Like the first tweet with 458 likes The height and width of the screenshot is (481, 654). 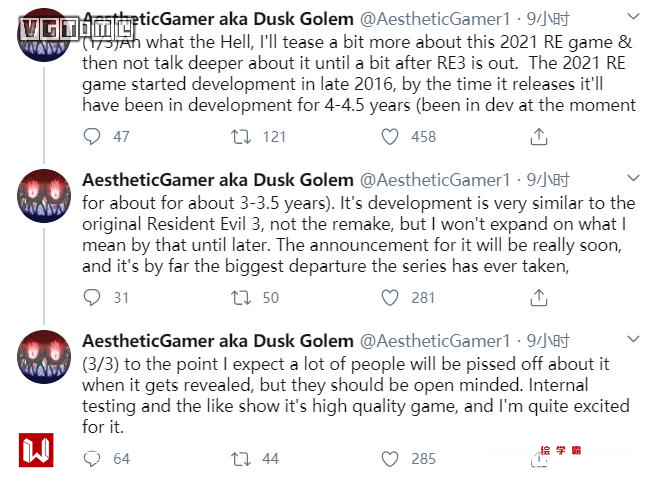[x=392, y=136]
